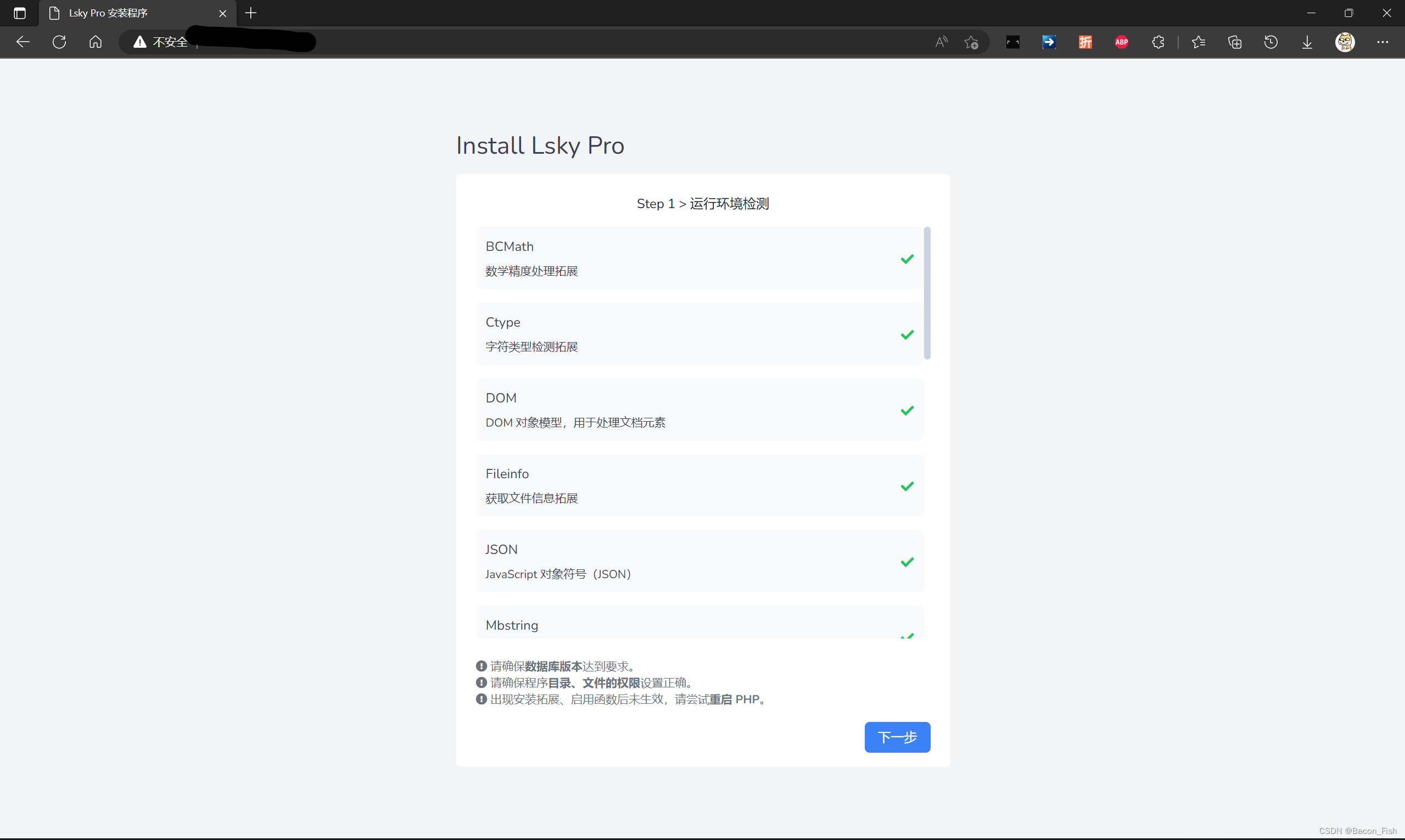Refresh the current page
This screenshot has width=1405, height=840.
(59, 42)
